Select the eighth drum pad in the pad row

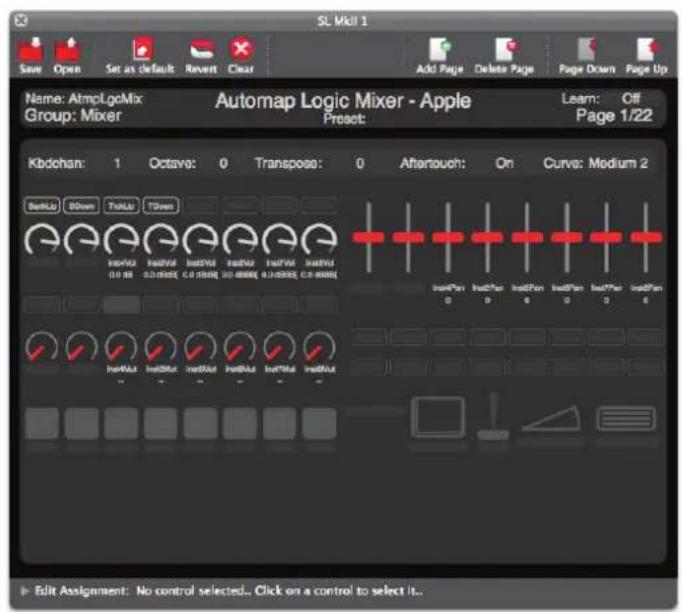[319, 423]
